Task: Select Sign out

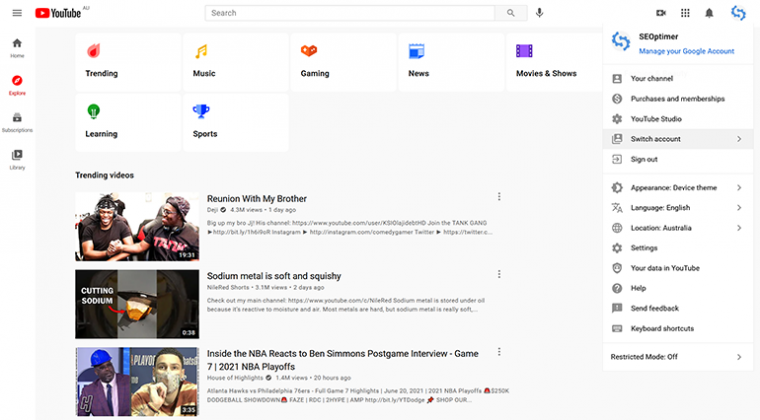Action: pos(678,159)
